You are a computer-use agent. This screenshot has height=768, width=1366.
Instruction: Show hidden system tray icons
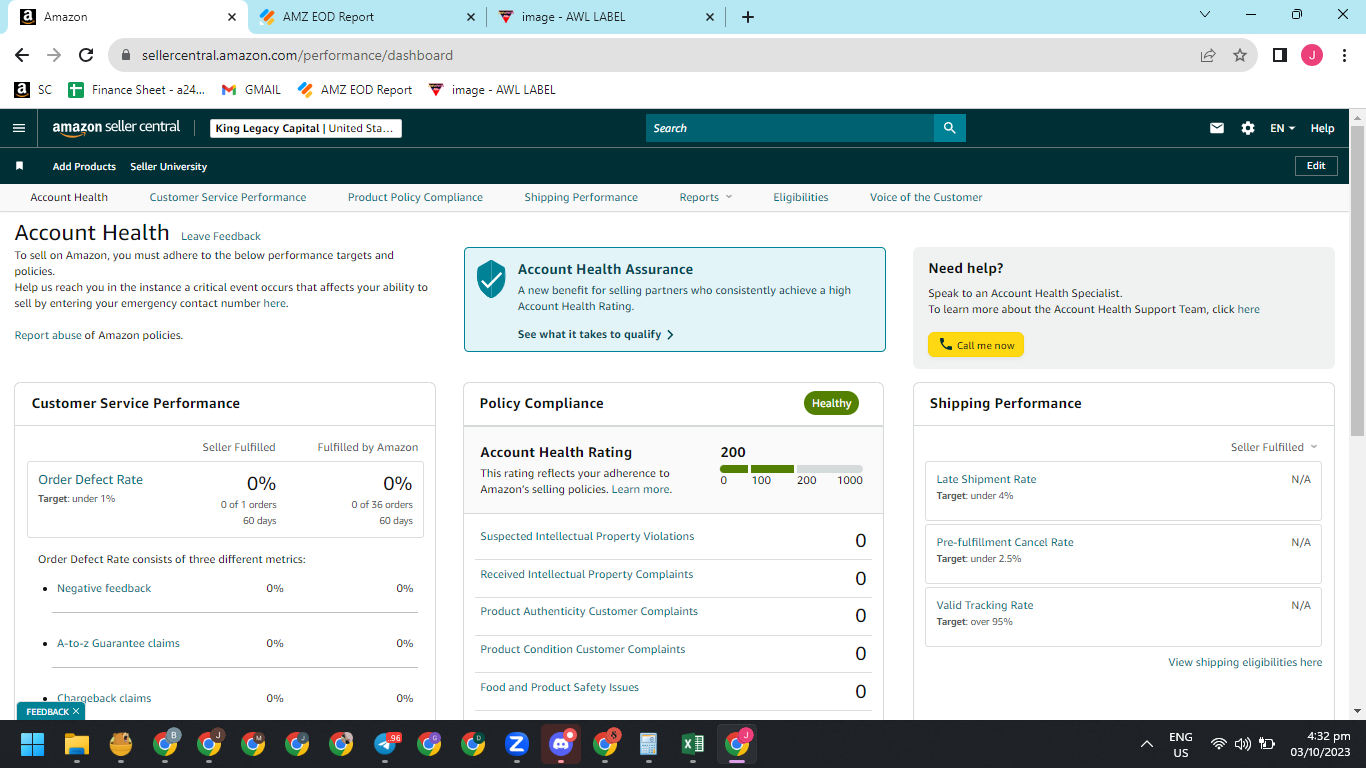click(1147, 744)
